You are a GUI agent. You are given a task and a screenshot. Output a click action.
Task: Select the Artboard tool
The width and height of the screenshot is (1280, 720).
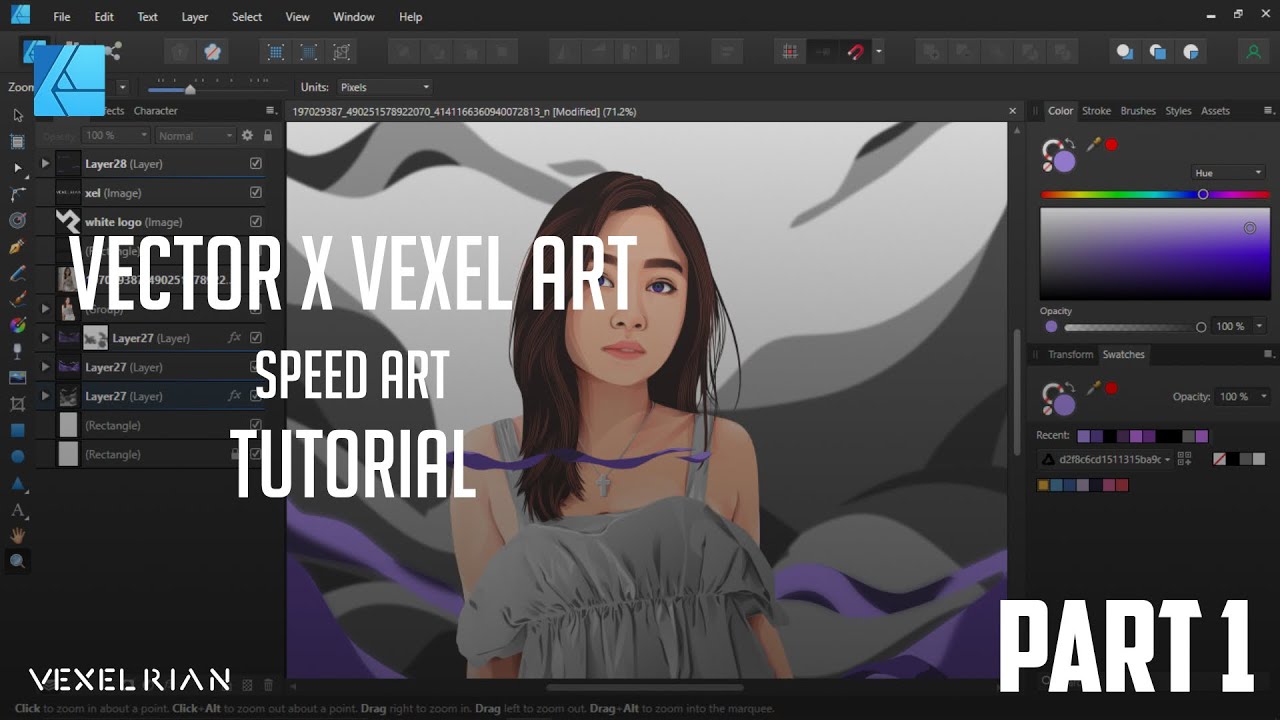click(17, 141)
